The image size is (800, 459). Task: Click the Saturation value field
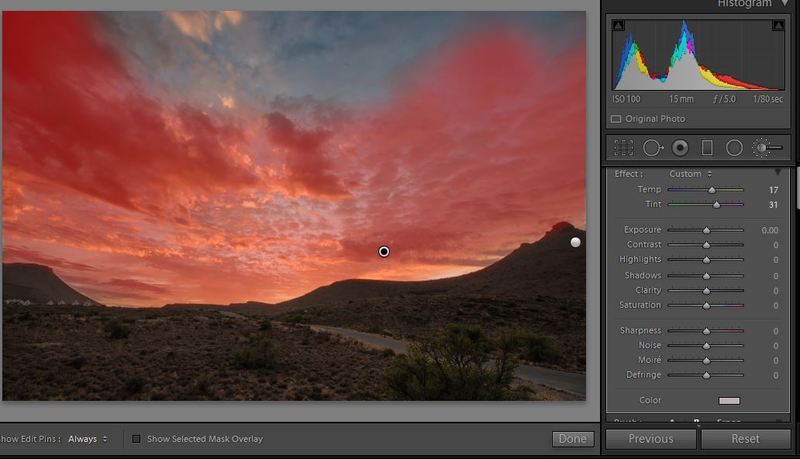point(776,305)
